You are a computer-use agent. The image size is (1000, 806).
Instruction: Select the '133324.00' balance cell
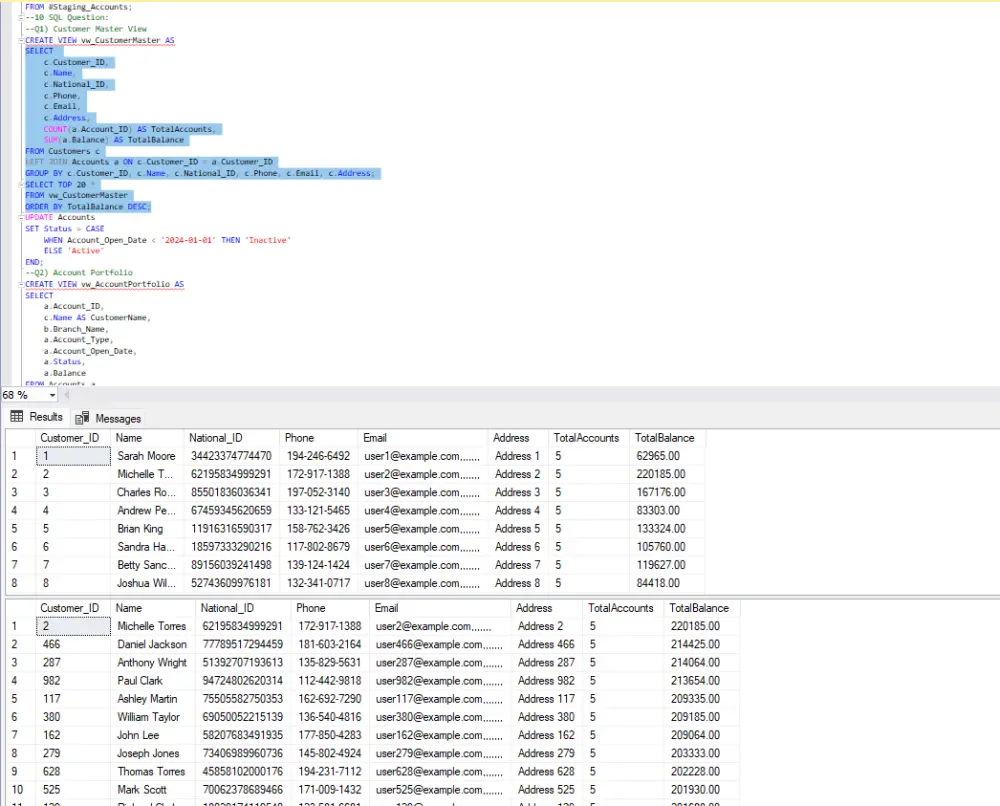click(667, 529)
